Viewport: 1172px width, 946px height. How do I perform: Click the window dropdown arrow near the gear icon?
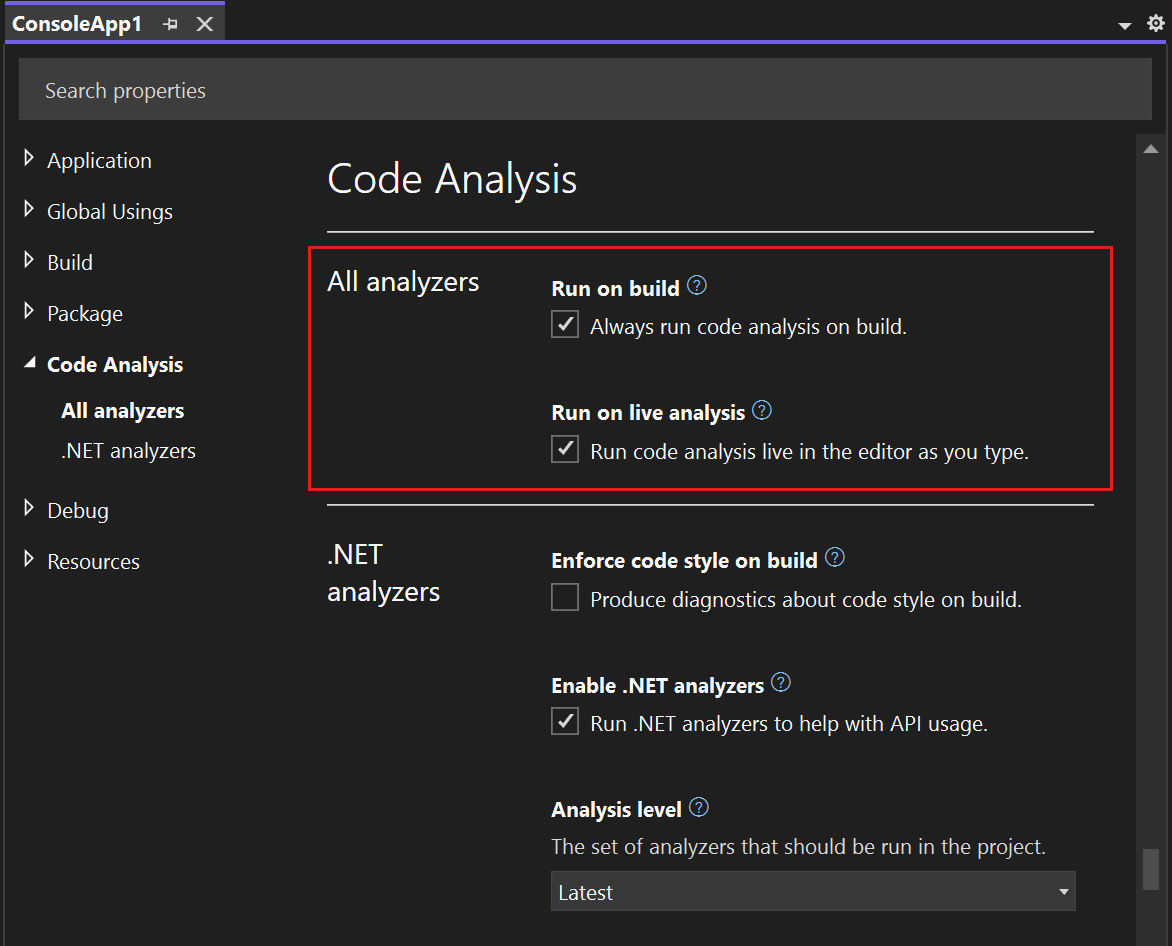click(x=1124, y=26)
